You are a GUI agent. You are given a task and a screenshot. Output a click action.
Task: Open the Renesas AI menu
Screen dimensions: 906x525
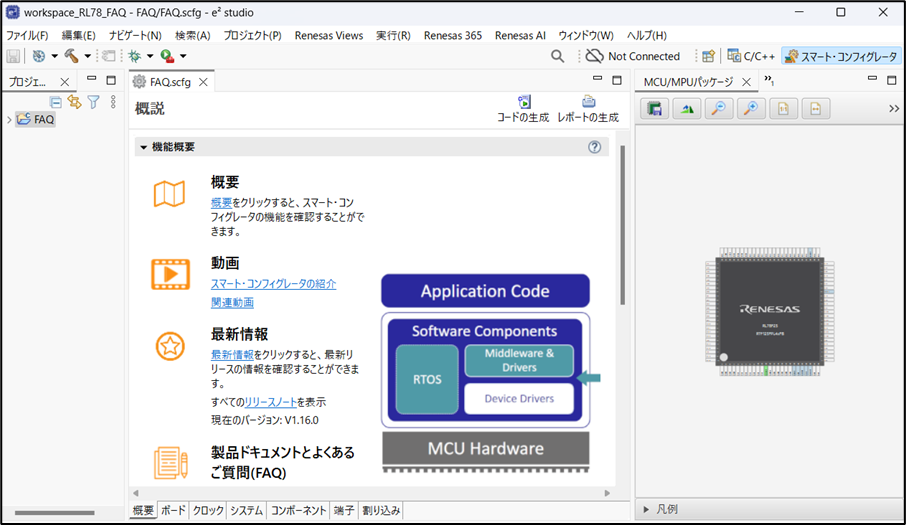520,35
